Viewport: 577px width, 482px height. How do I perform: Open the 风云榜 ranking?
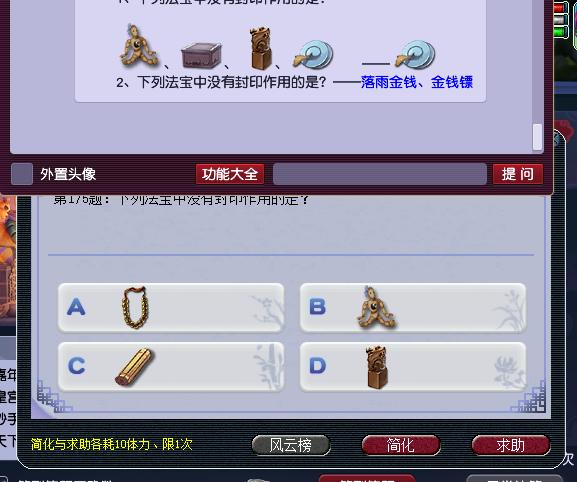coord(291,445)
